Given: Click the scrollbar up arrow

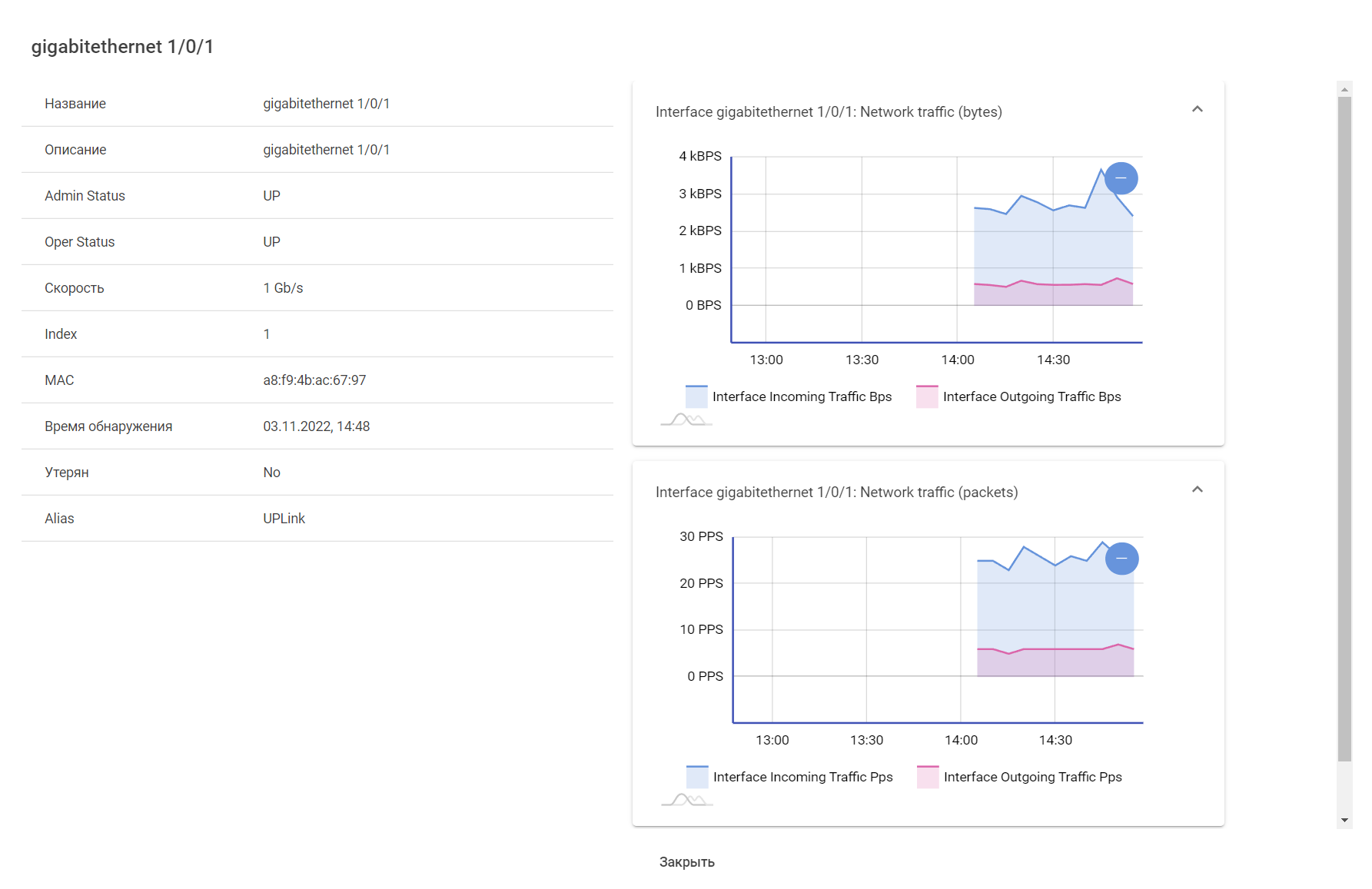Looking at the screenshot, I should point(1344,89).
